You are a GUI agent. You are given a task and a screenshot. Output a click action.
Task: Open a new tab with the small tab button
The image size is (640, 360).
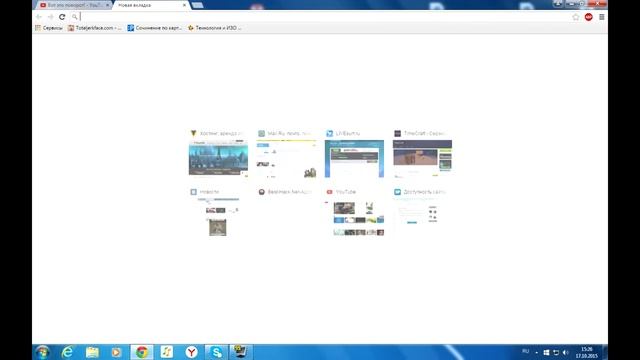(198, 5)
